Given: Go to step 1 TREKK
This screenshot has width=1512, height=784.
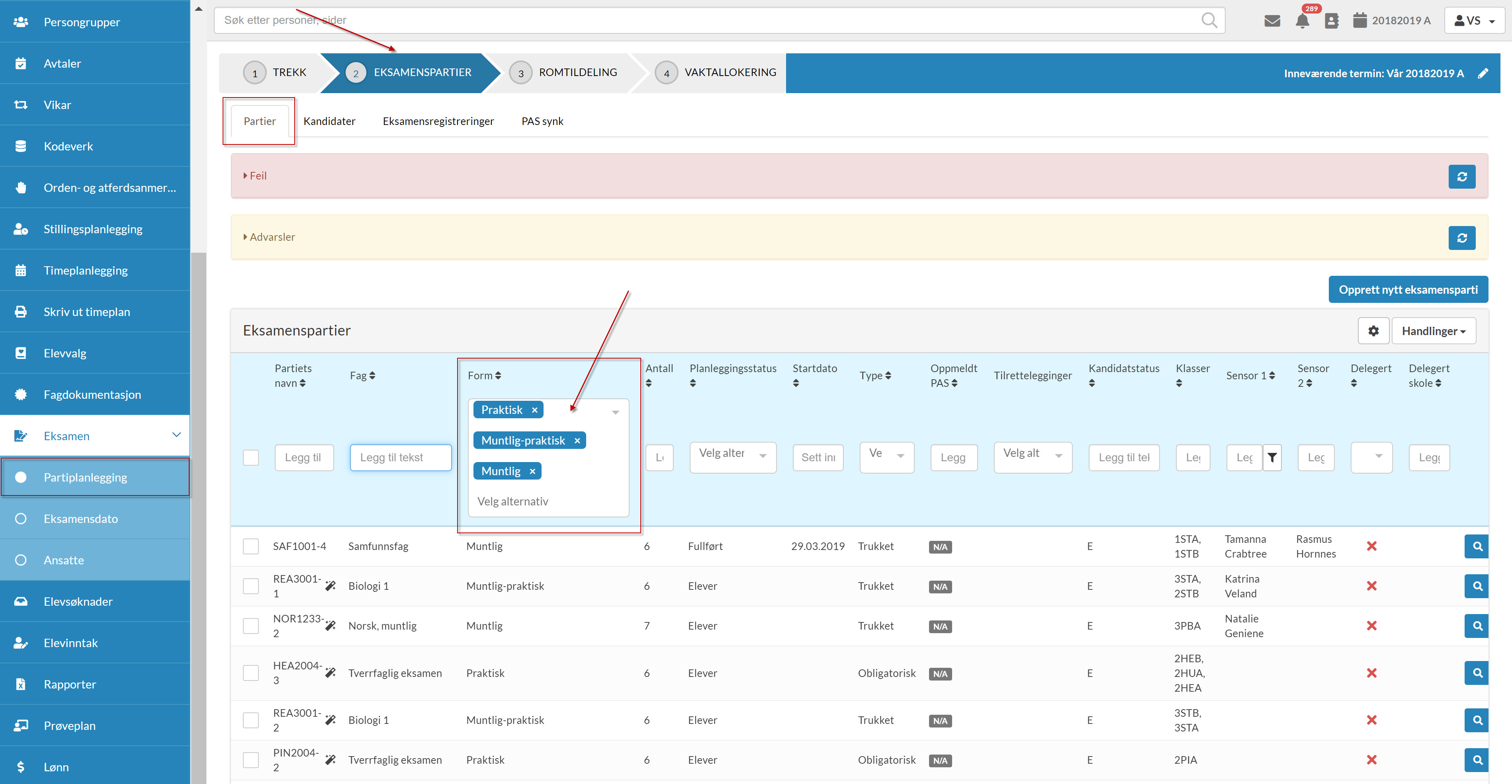Looking at the screenshot, I should (x=275, y=73).
